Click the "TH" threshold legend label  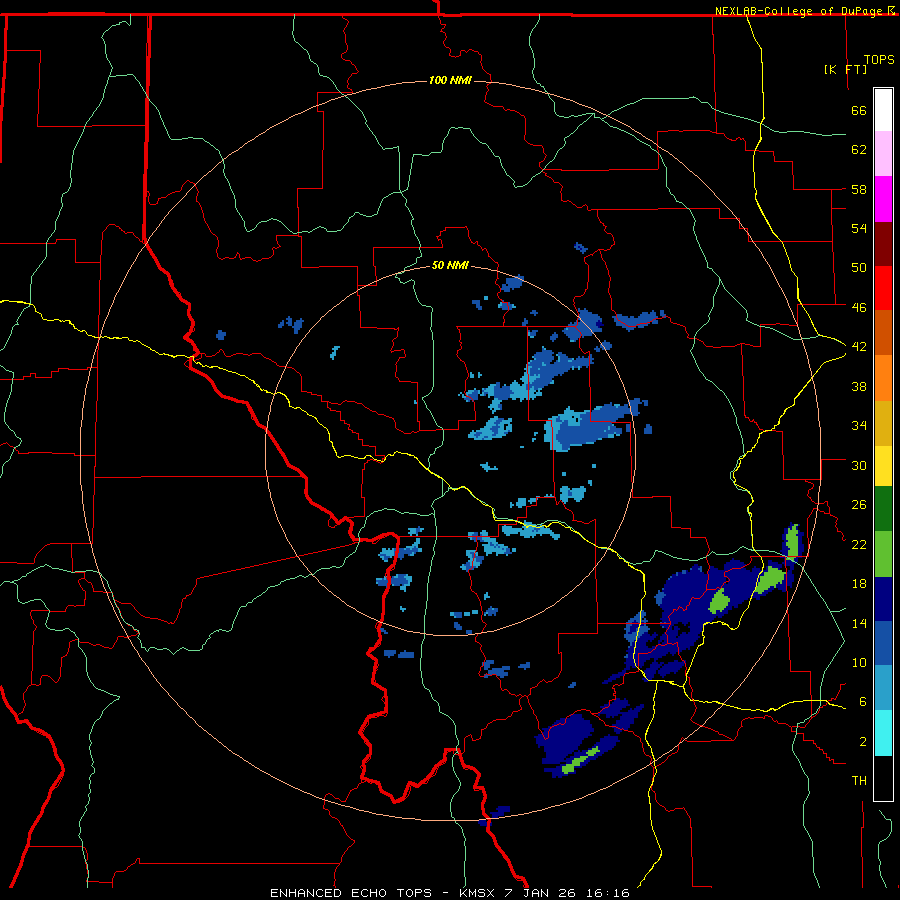click(x=859, y=781)
